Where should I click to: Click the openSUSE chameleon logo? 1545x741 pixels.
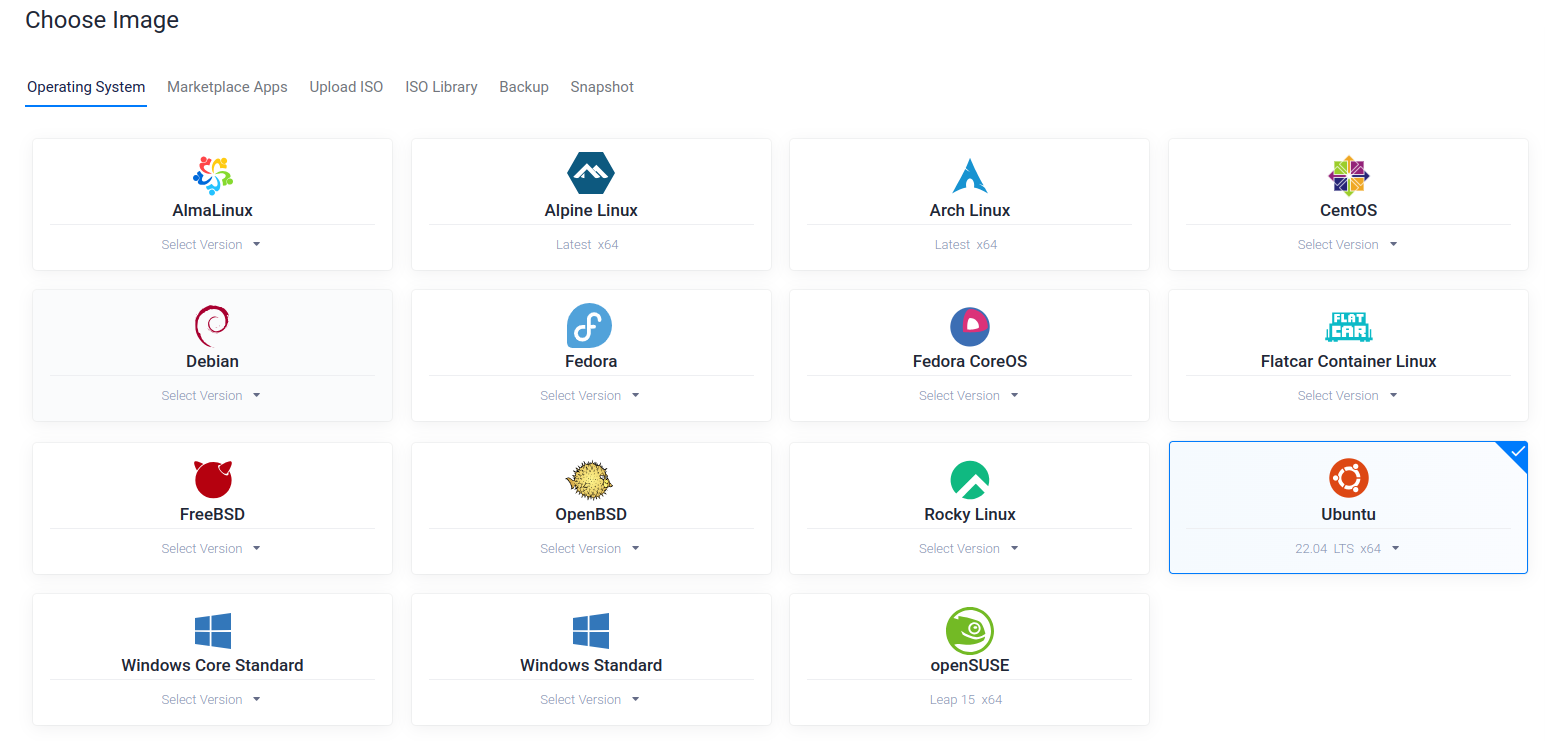pyautogui.click(x=970, y=631)
